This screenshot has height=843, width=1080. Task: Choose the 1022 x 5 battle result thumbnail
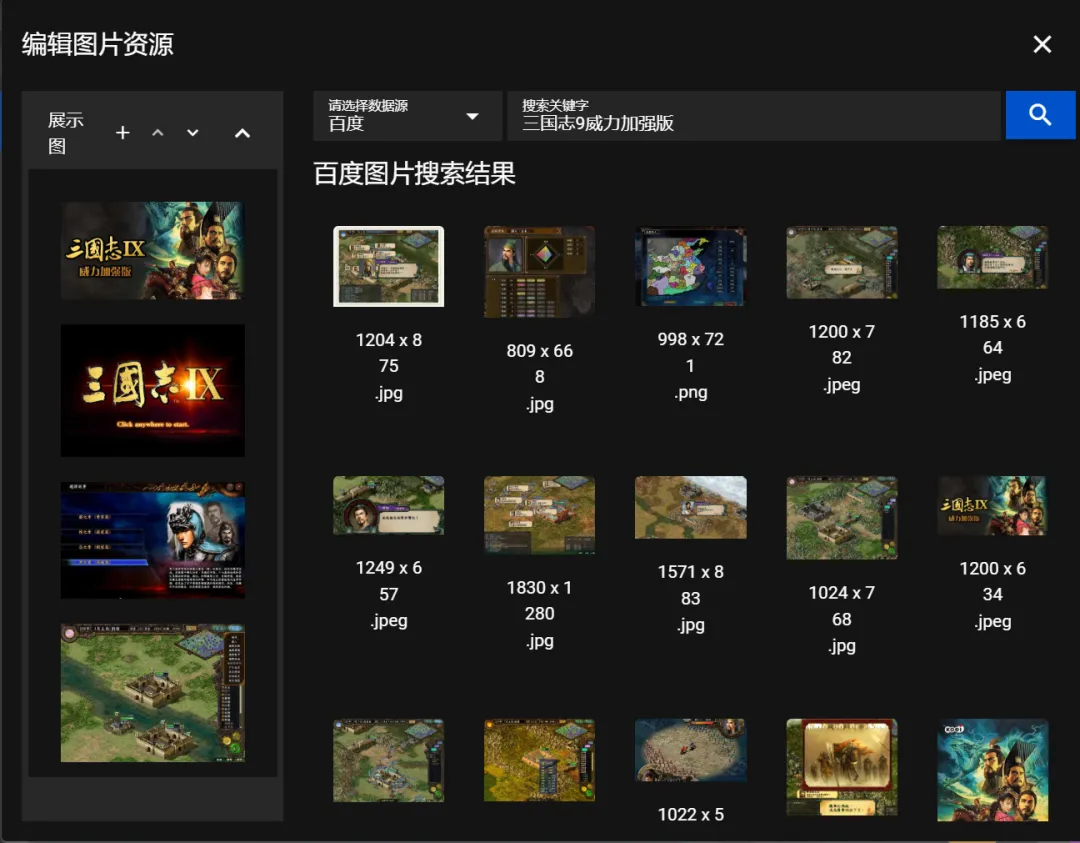690,750
